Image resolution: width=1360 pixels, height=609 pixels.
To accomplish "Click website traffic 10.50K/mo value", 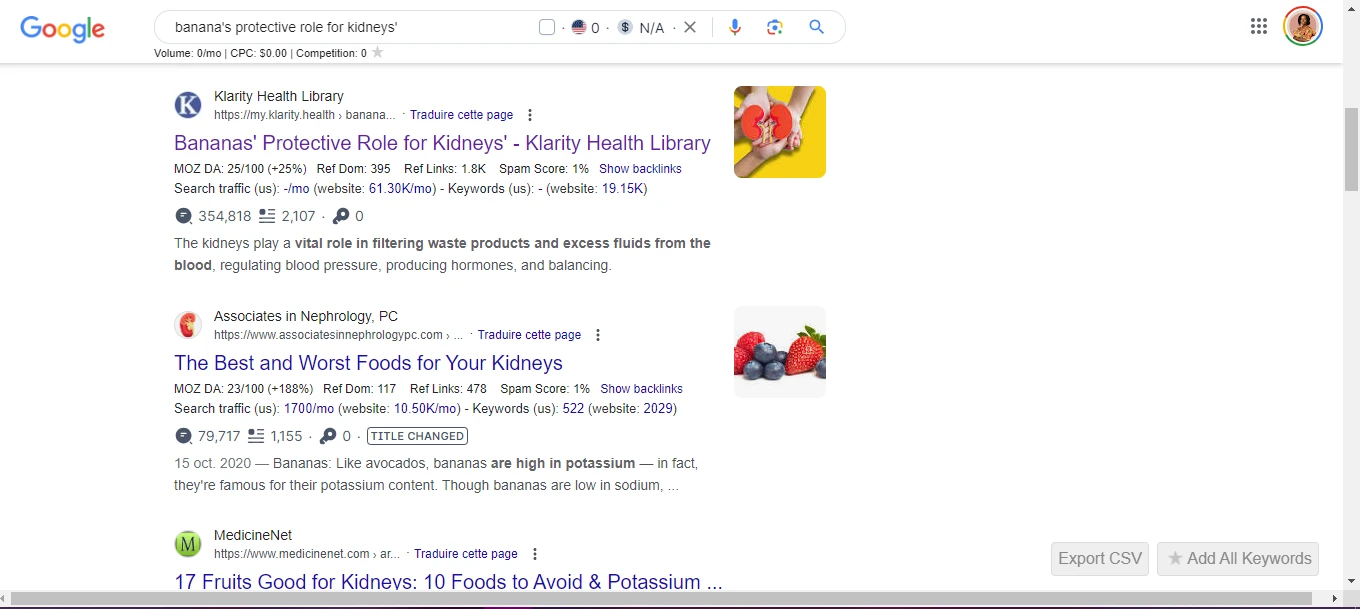I will [x=427, y=408].
